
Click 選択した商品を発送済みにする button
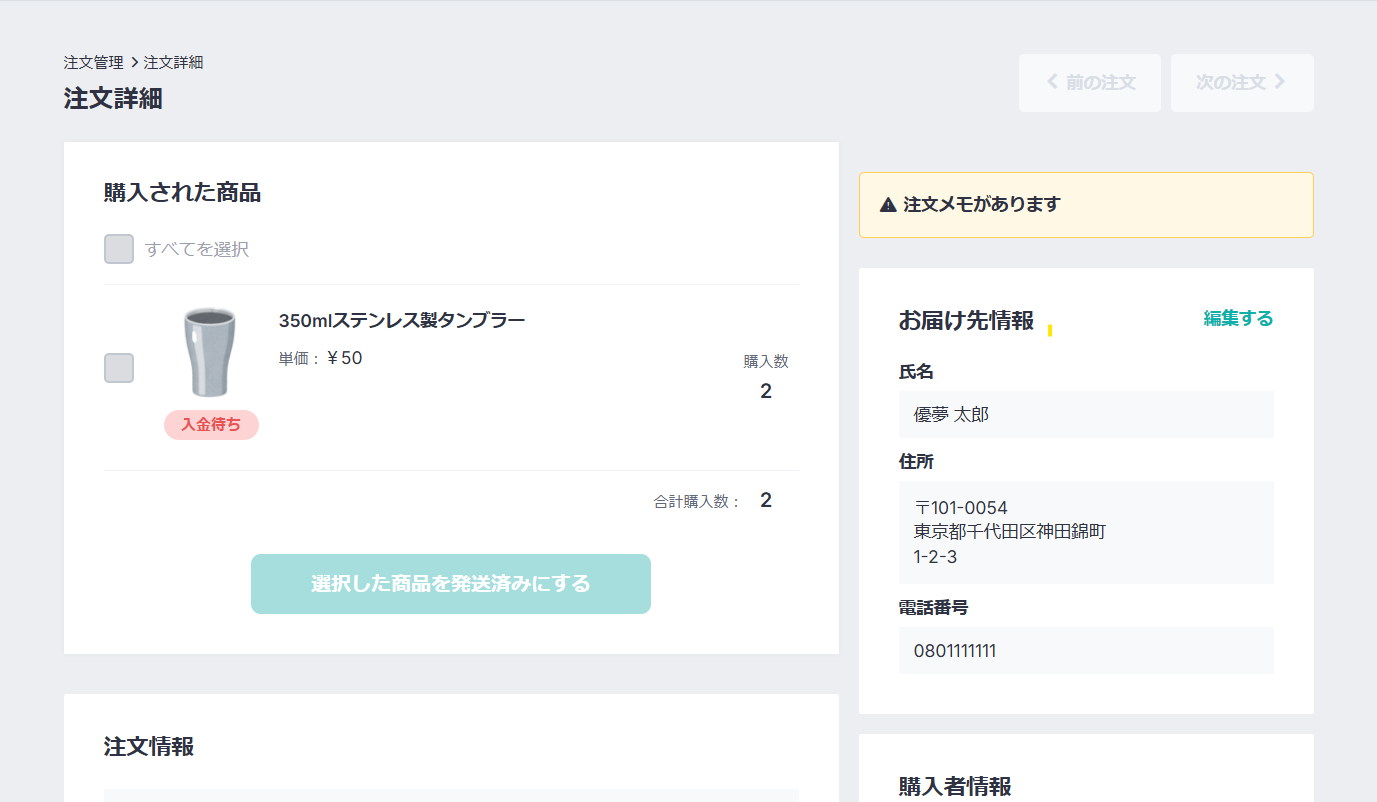(x=451, y=584)
